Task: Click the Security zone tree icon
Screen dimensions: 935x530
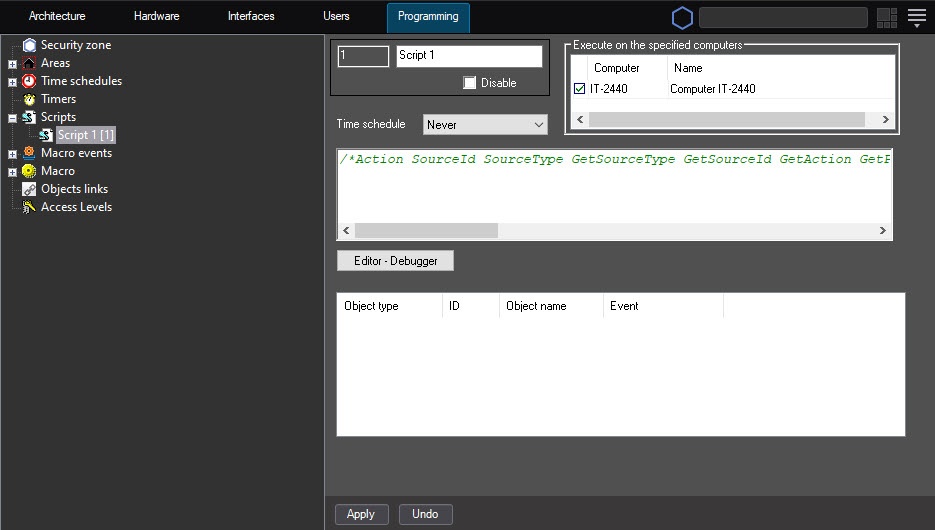Action: (29, 45)
